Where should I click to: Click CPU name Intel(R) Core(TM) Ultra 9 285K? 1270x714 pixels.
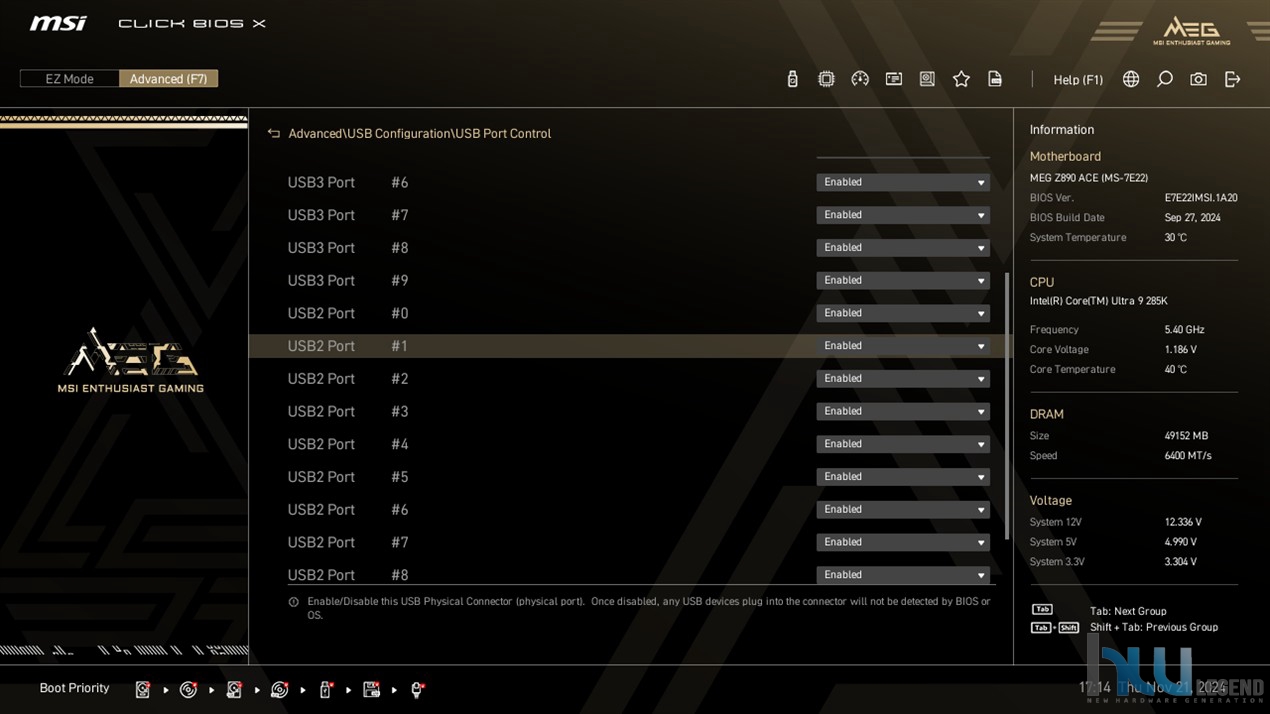[x=1098, y=301]
